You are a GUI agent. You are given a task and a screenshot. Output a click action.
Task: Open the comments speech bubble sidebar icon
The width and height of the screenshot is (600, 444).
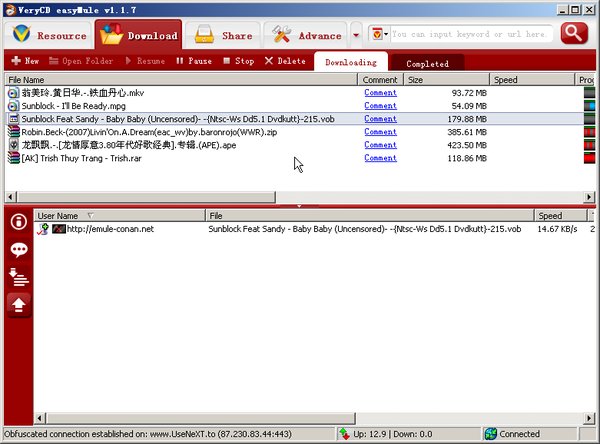click(19, 250)
